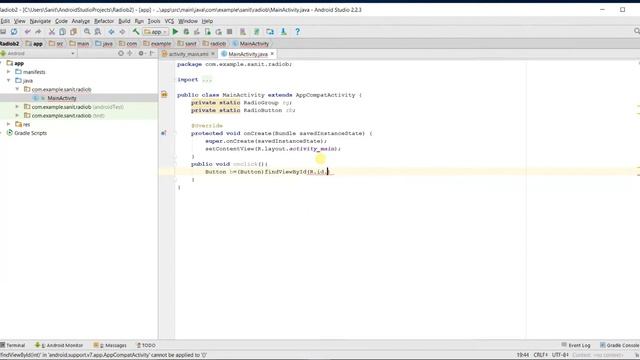Click the UTF-8 encoding in status bar
The width and height of the screenshot is (640, 360).
pyautogui.click(x=560, y=355)
